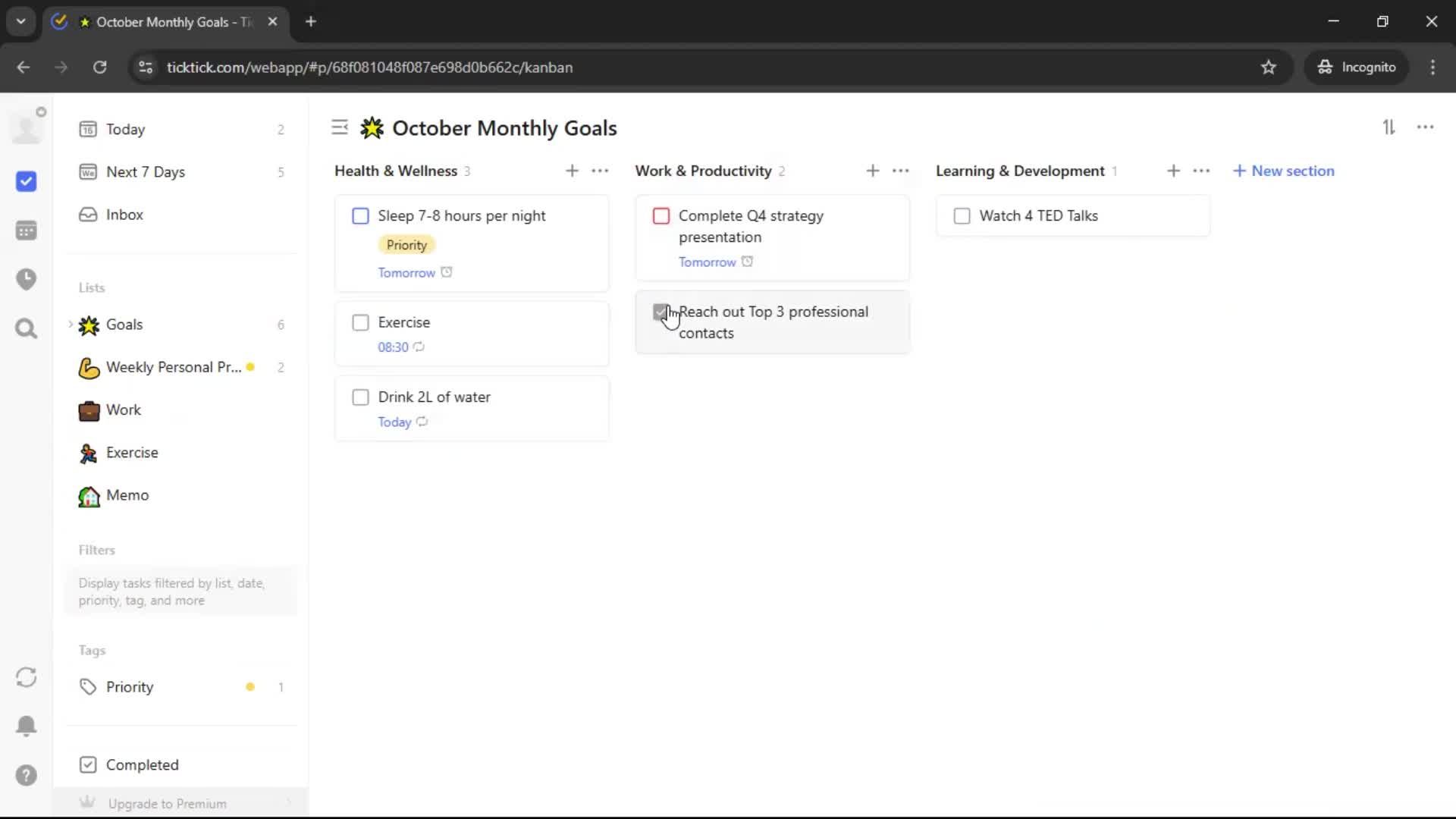Tick the Watch 4 TED Talks checkbox
This screenshot has width=1456, height=819.
pos(962,216)
